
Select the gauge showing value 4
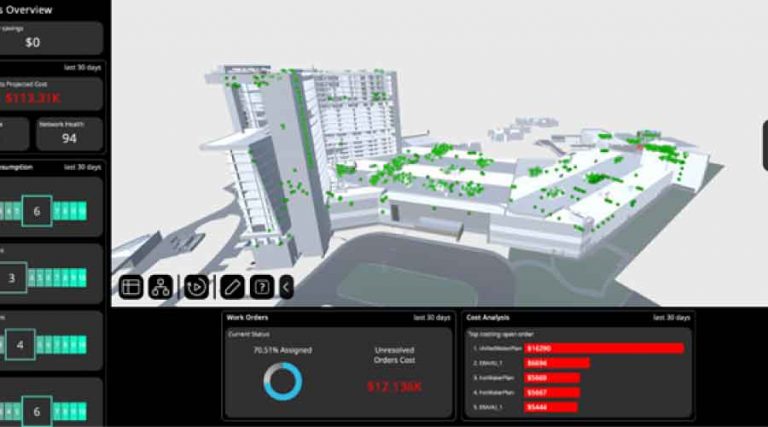pyautogui.click(x=20, y=343)
